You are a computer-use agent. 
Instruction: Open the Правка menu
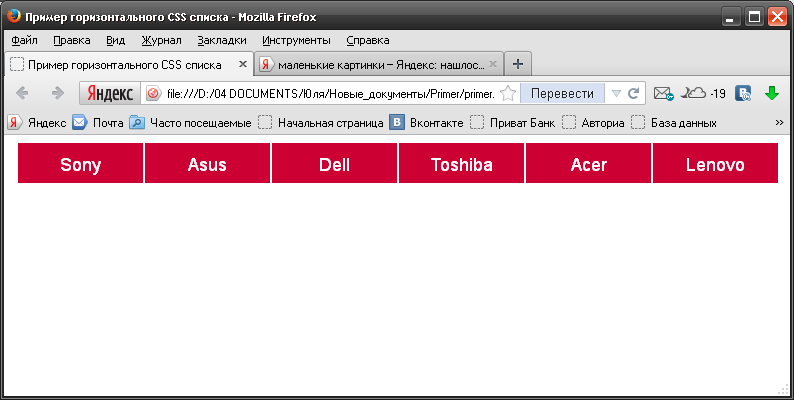click(x=72, y=40)
